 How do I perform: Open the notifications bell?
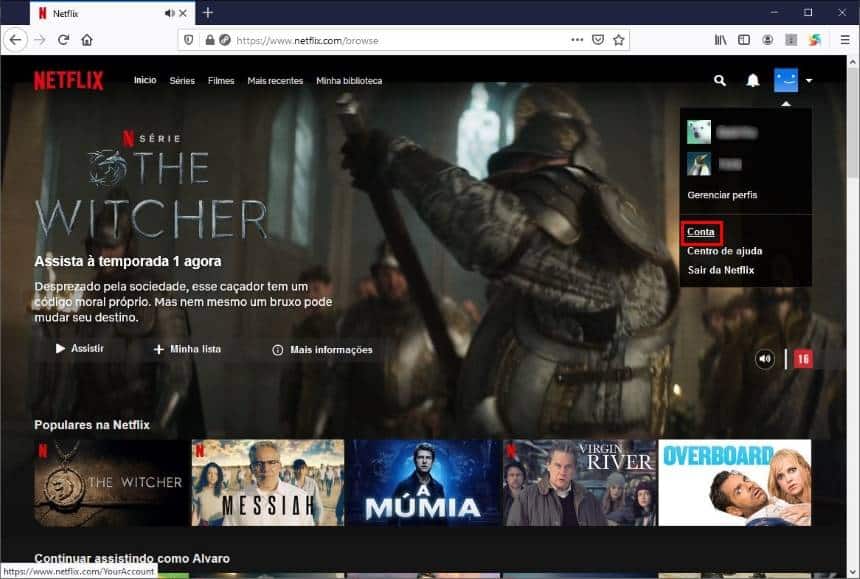pos(752,81)
